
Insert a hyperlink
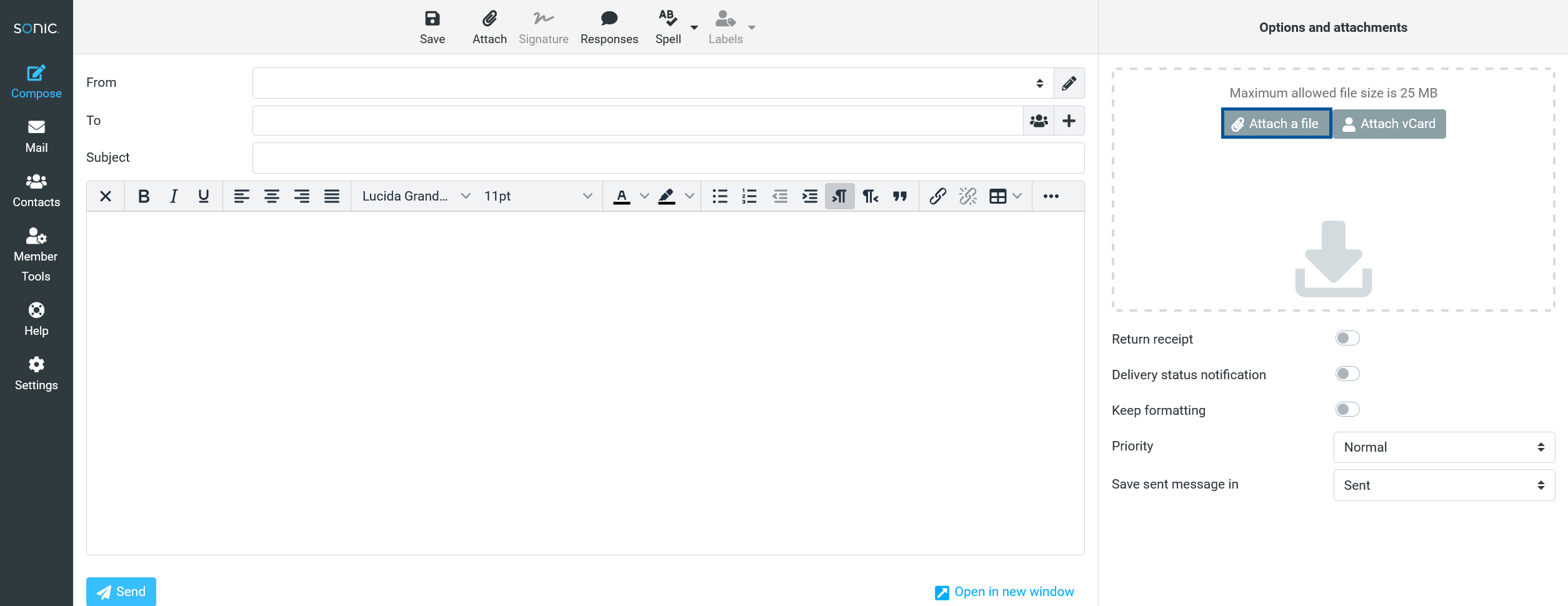[x=938, y=196]
